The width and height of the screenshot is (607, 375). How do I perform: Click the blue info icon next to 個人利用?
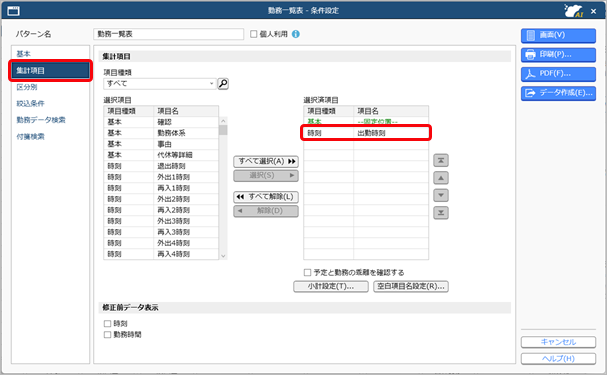(x=296, y=34)
